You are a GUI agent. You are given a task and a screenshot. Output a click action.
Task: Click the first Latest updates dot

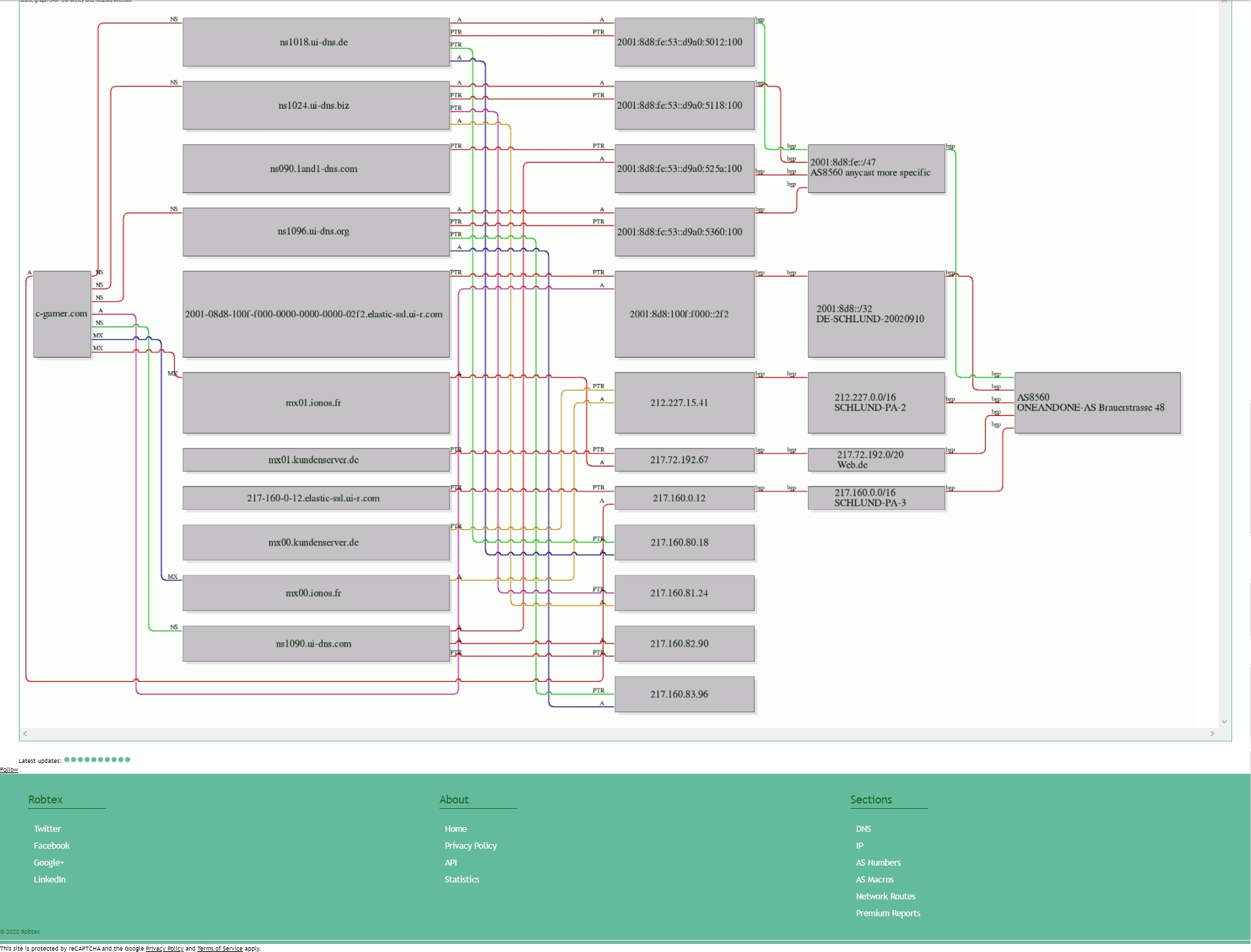coord(67,760)
